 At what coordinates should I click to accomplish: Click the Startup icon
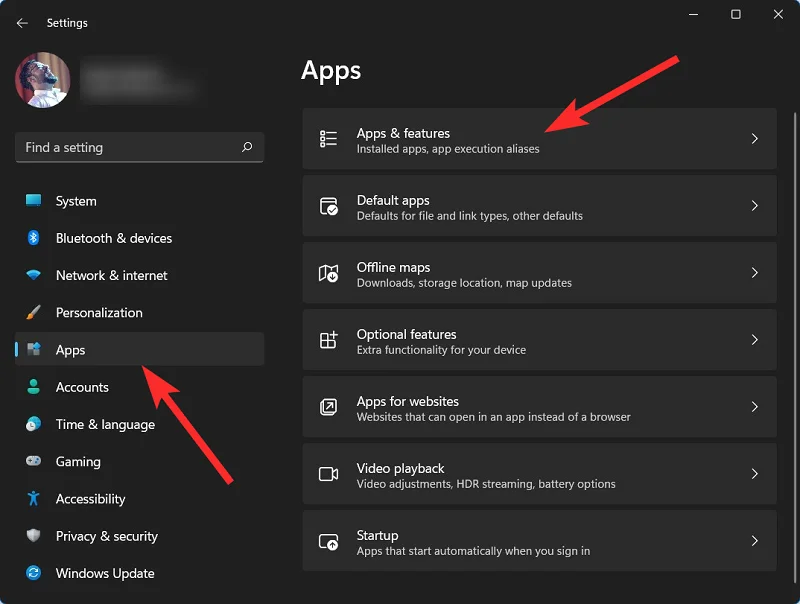328,541
